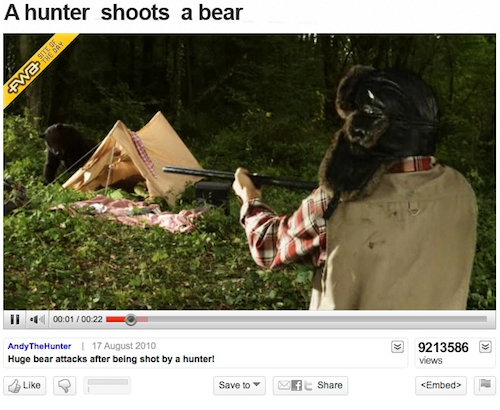Click the video progress slider knob

(131, 320)
